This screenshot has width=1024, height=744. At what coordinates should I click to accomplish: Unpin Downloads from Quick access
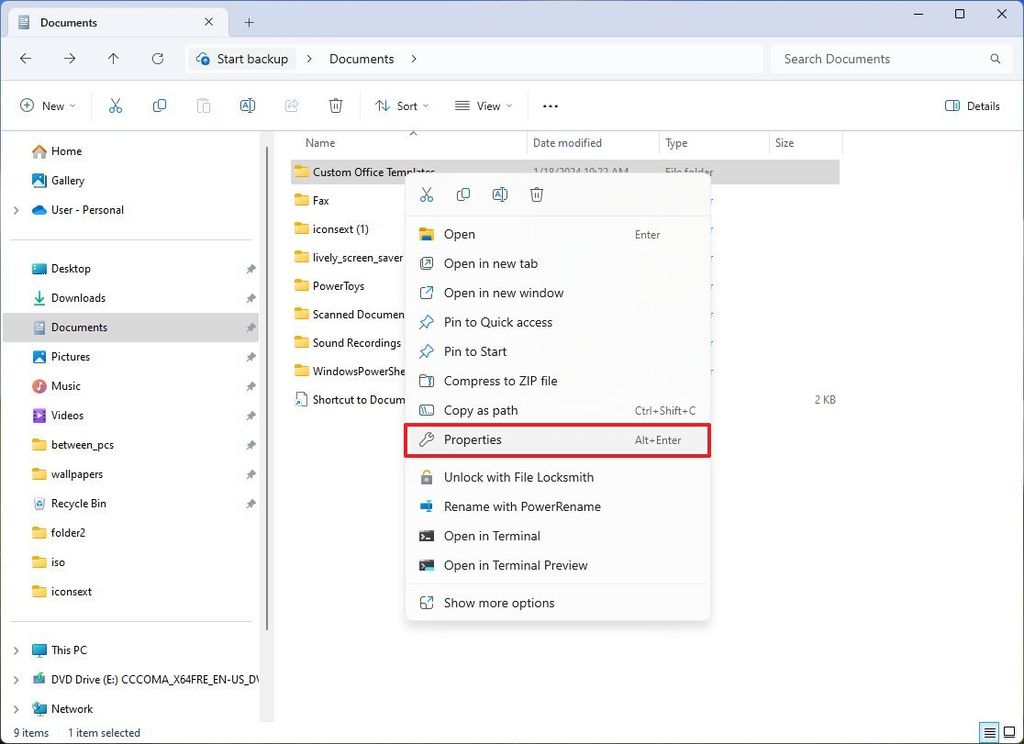251,298
